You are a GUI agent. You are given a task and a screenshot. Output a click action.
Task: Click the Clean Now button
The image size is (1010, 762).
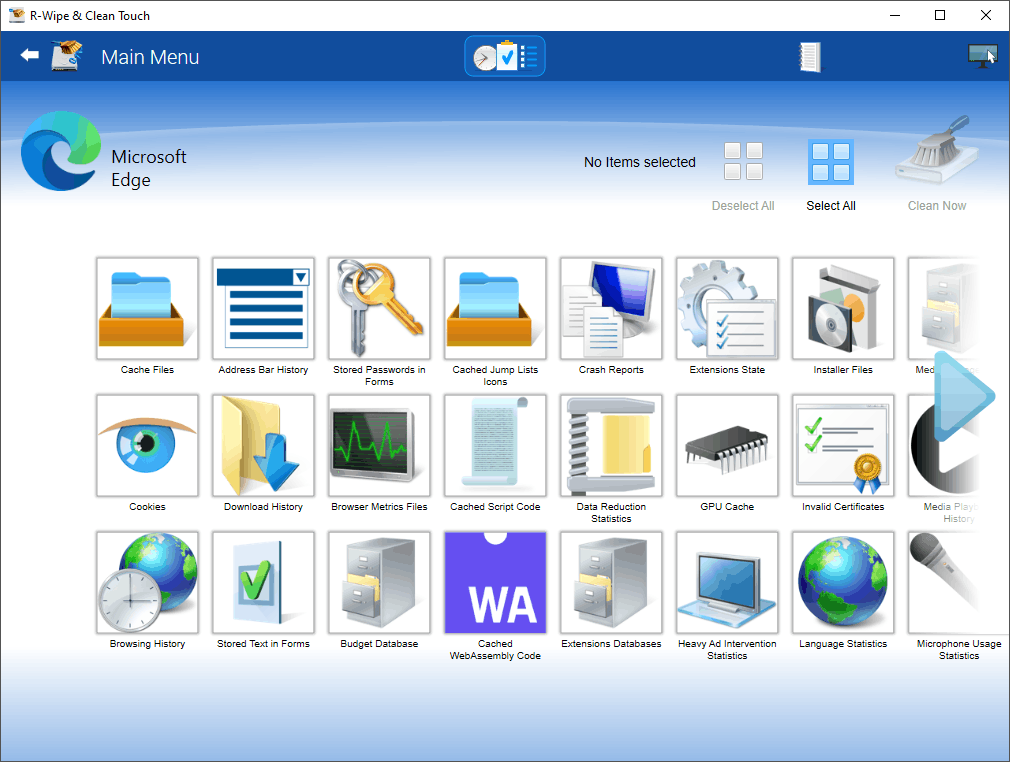click(937, 164)
